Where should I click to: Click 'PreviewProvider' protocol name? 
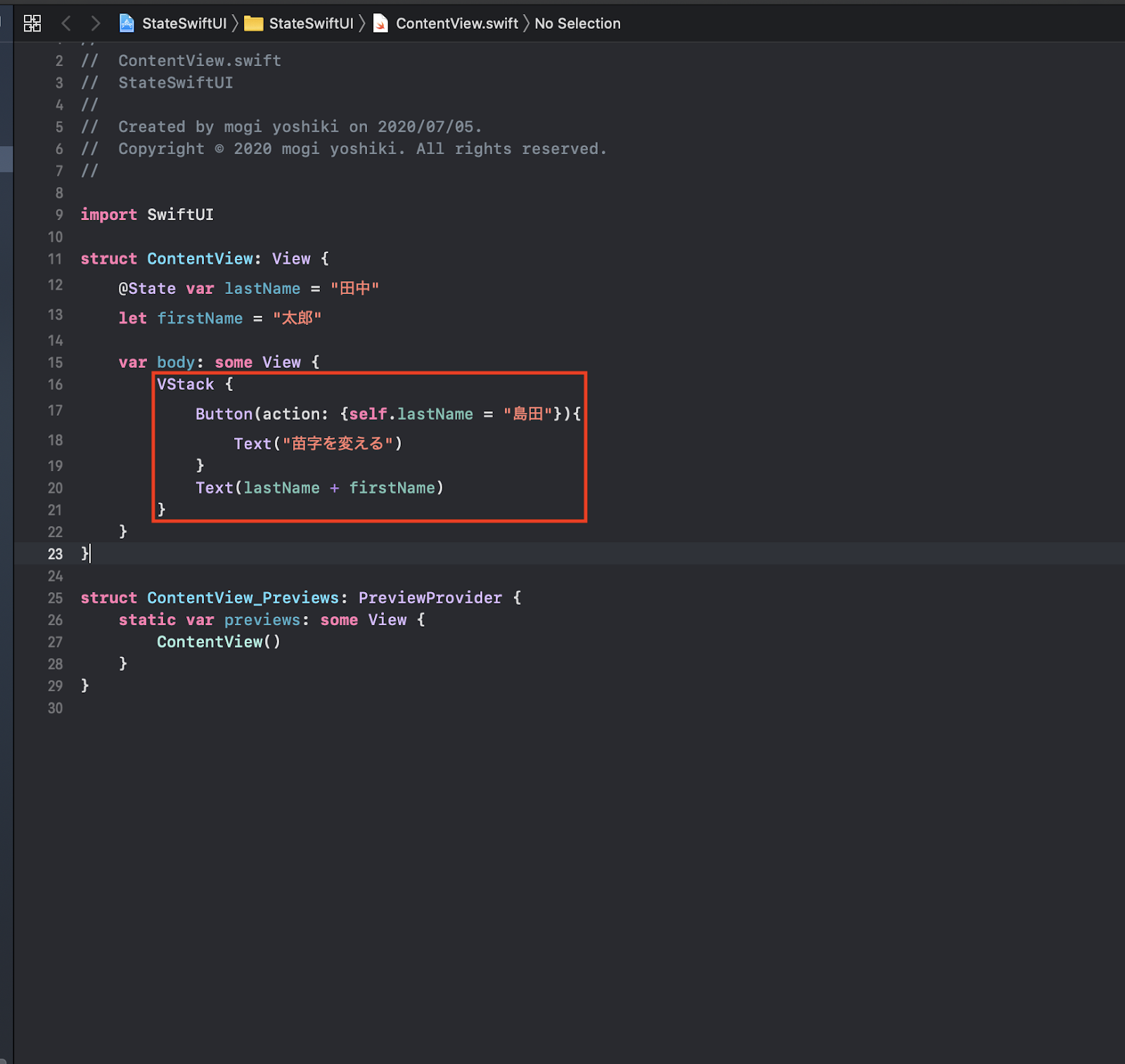(x=430, y=598)
